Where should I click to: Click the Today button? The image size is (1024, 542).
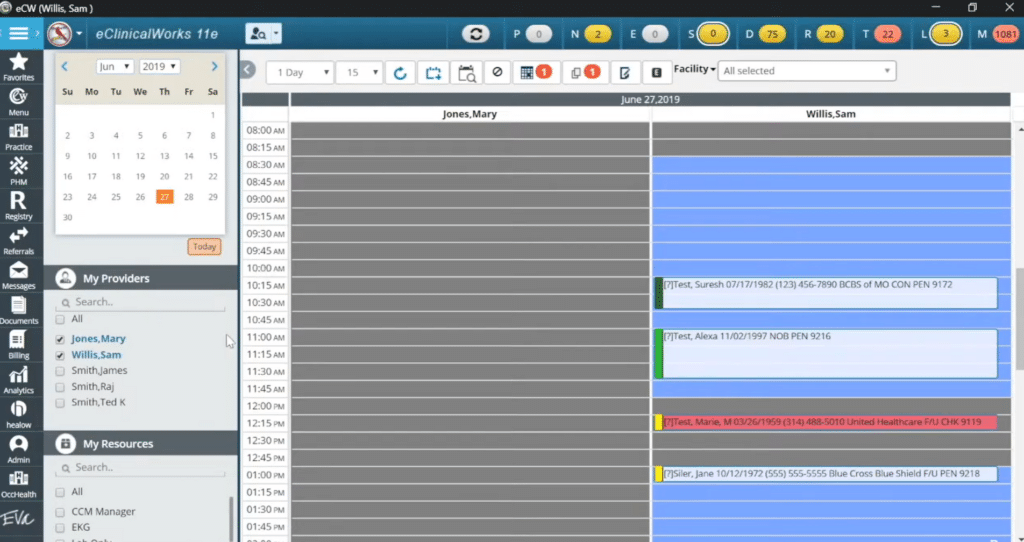point(204,247)
